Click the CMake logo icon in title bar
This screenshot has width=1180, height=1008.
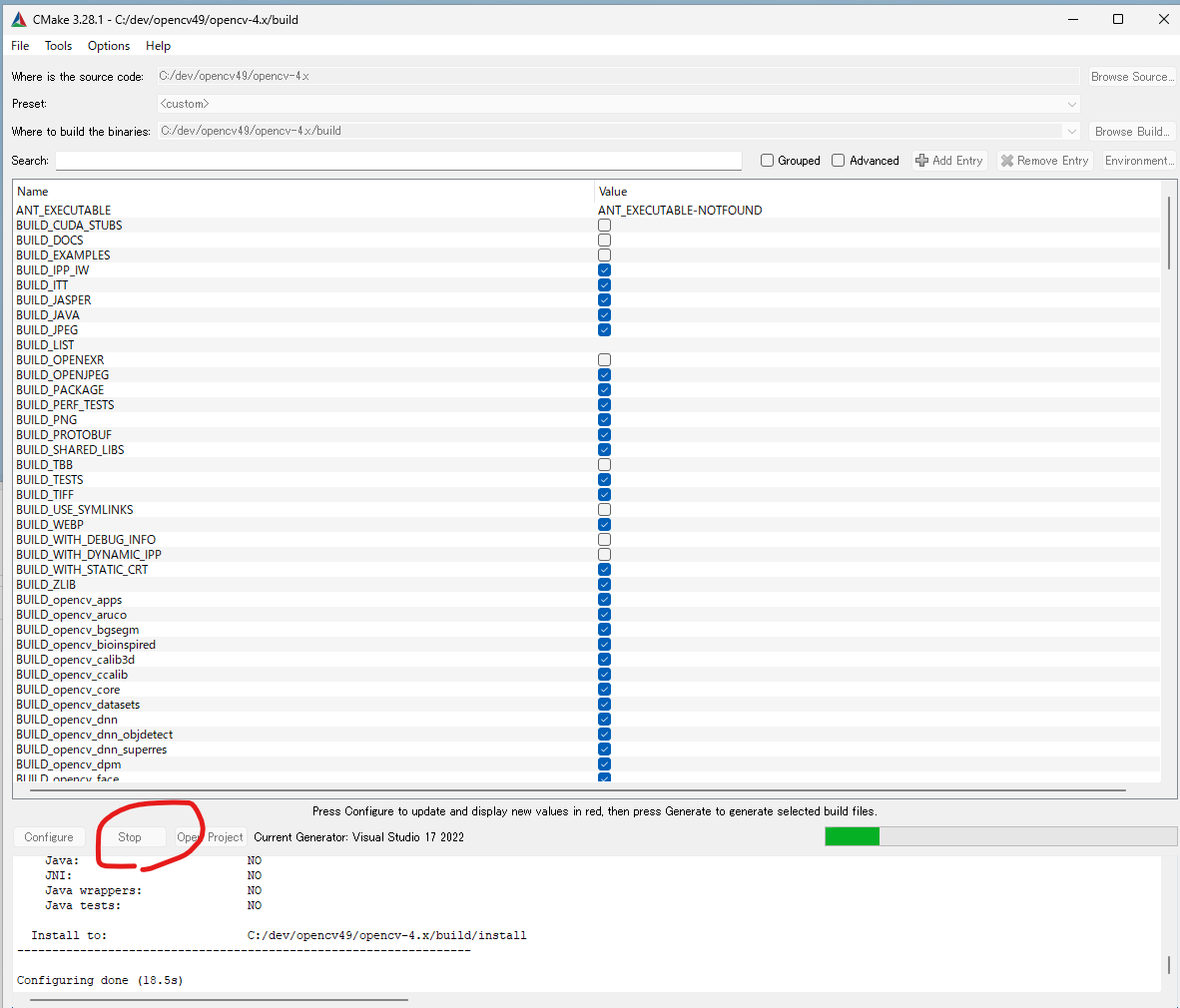click(19, 20)
